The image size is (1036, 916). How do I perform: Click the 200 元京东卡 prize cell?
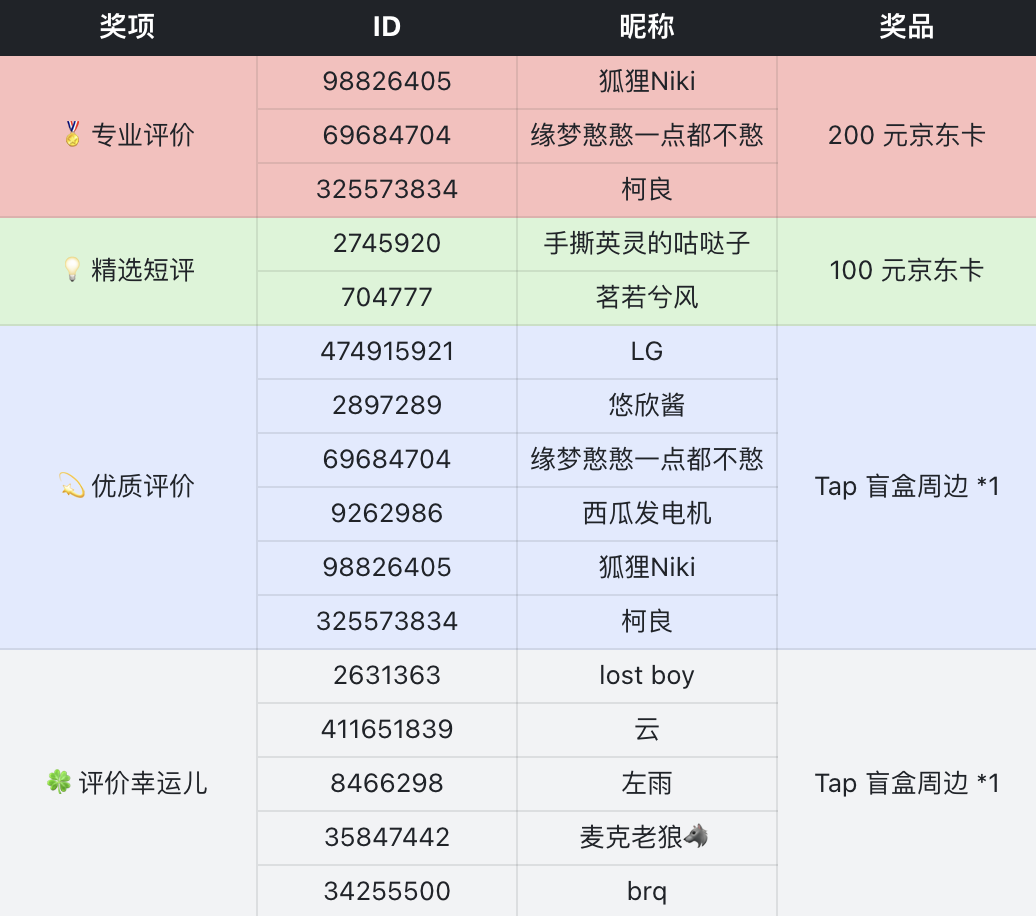click(906, 135)
